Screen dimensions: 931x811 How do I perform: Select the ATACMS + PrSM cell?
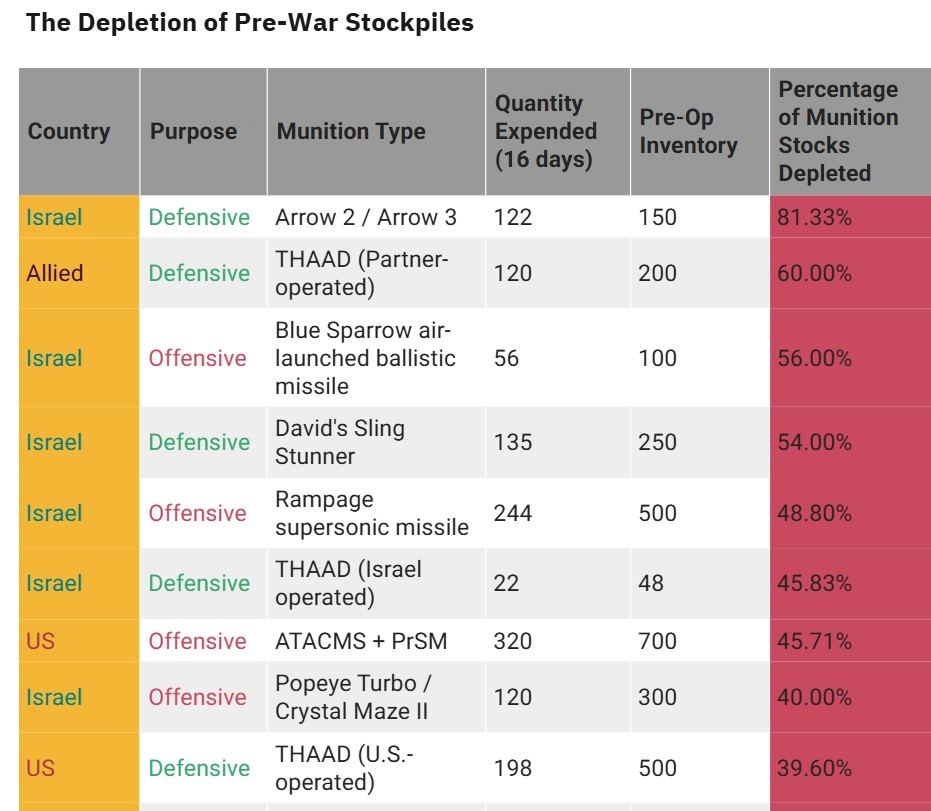[x=361, y=641]
